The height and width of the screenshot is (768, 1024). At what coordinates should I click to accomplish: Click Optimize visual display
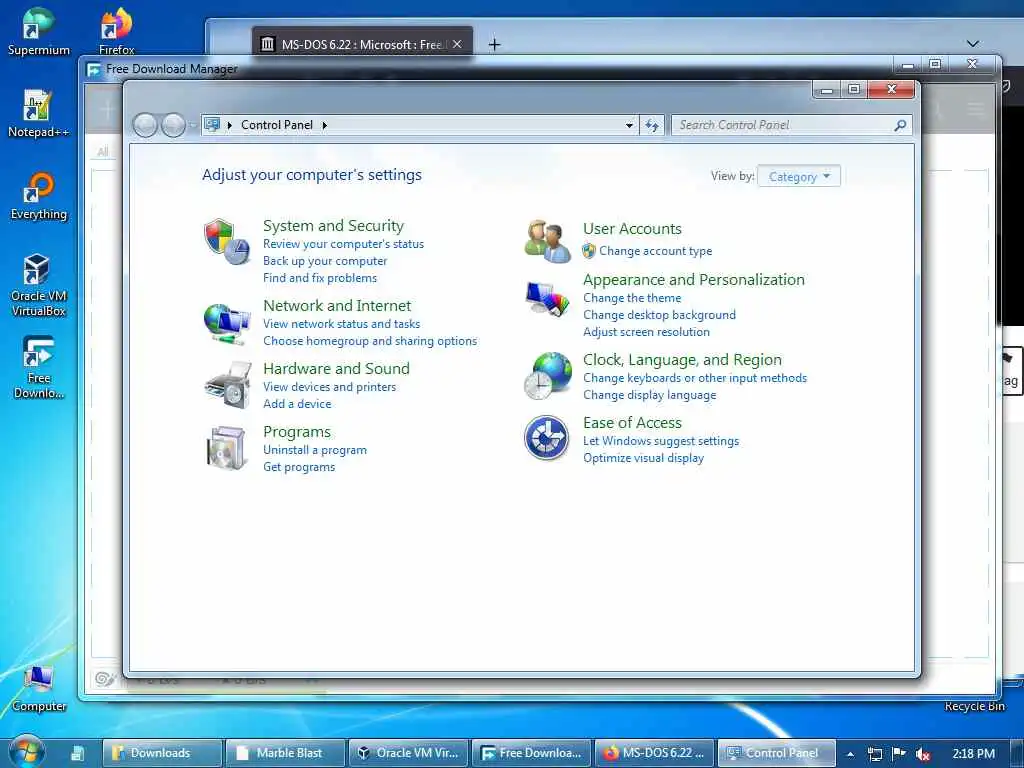[x=643, y=458]
